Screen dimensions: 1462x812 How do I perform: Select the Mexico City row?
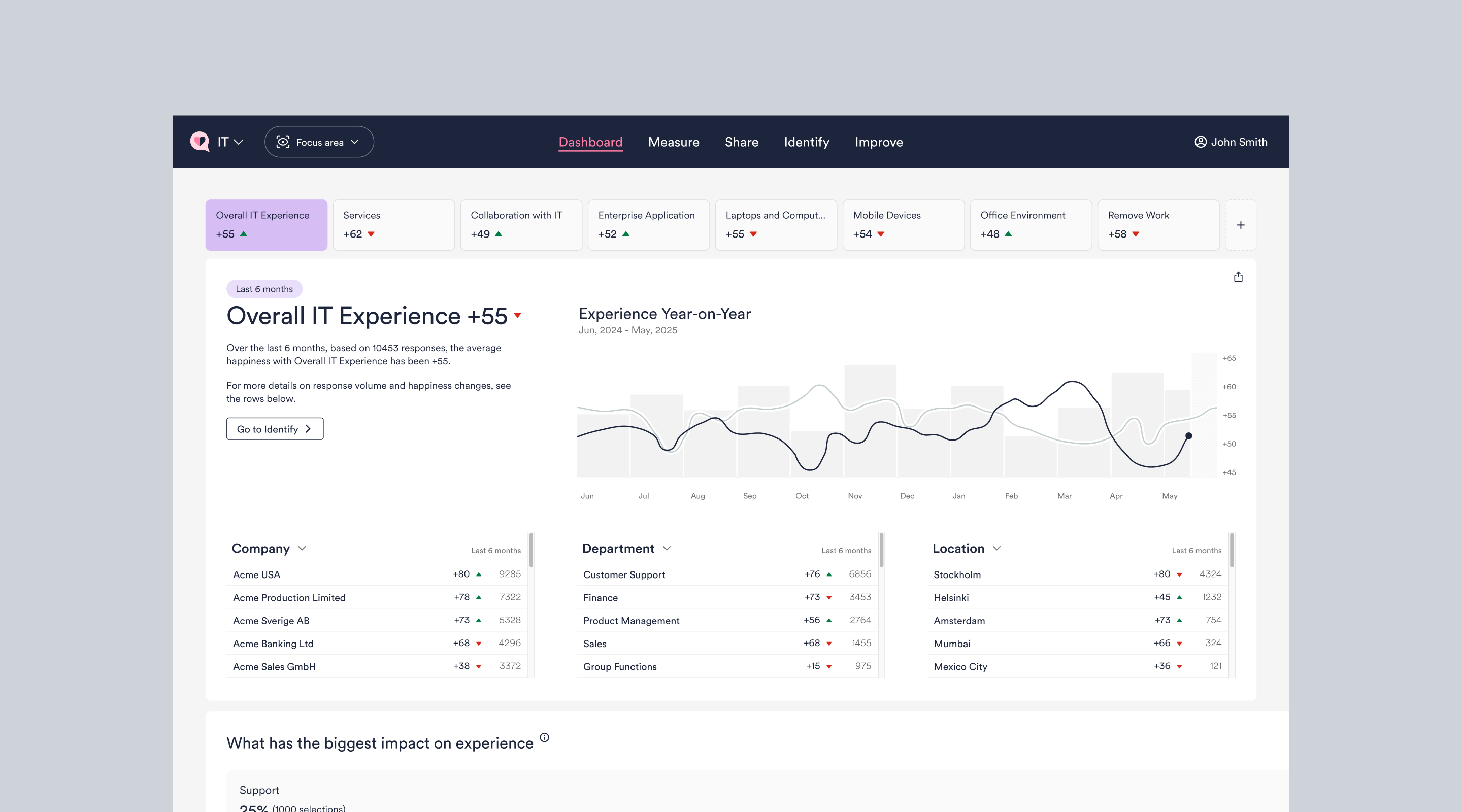tap(1077, 666)
